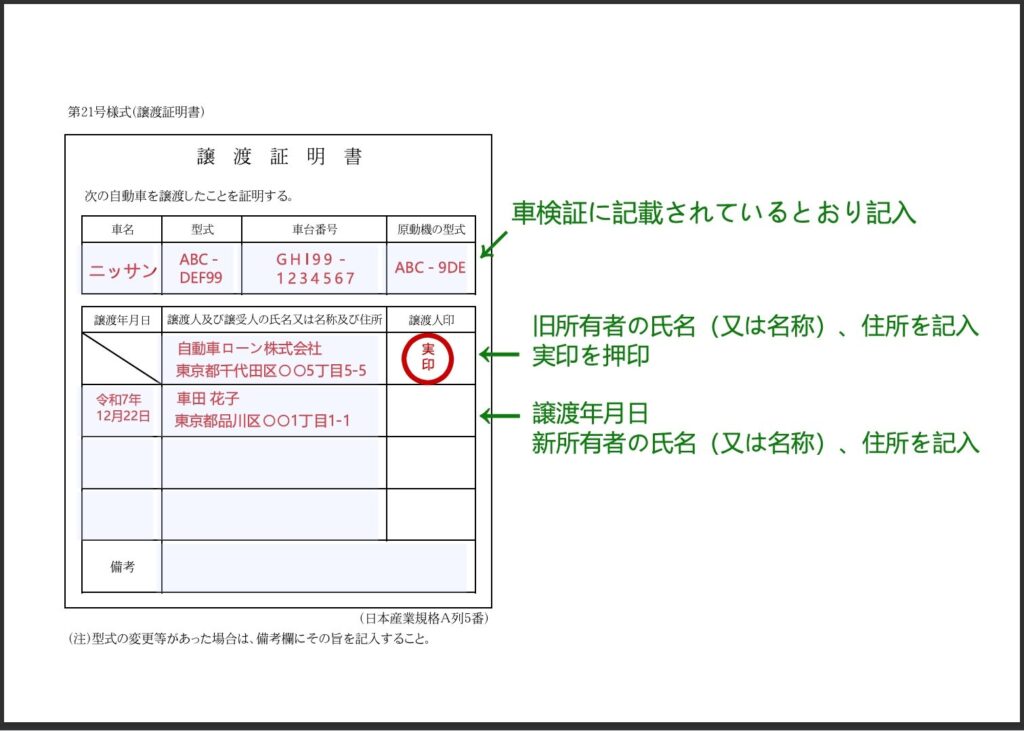Click the 車台番号 column header
This screenshot has width=1024, height=731.
[314, 229]
